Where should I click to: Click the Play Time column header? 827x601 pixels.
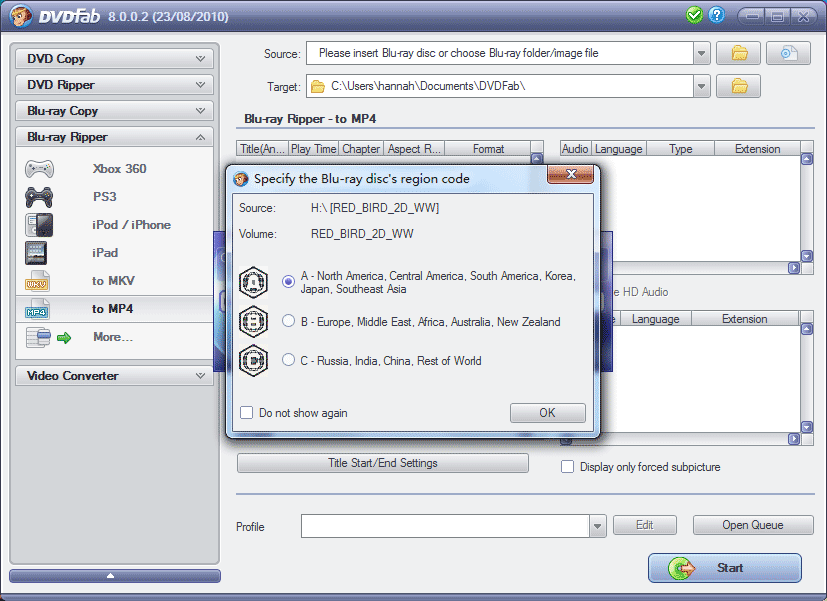tap(313, 149)
